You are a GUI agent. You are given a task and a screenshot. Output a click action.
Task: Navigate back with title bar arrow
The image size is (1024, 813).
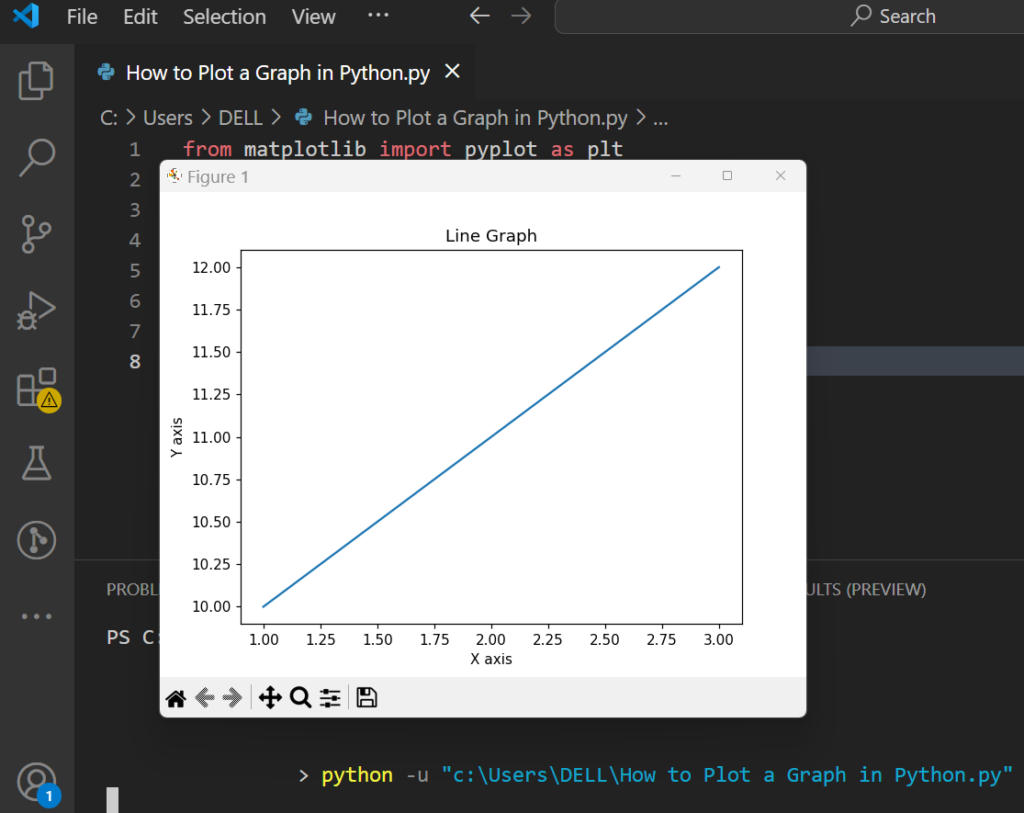pos(480,16)
